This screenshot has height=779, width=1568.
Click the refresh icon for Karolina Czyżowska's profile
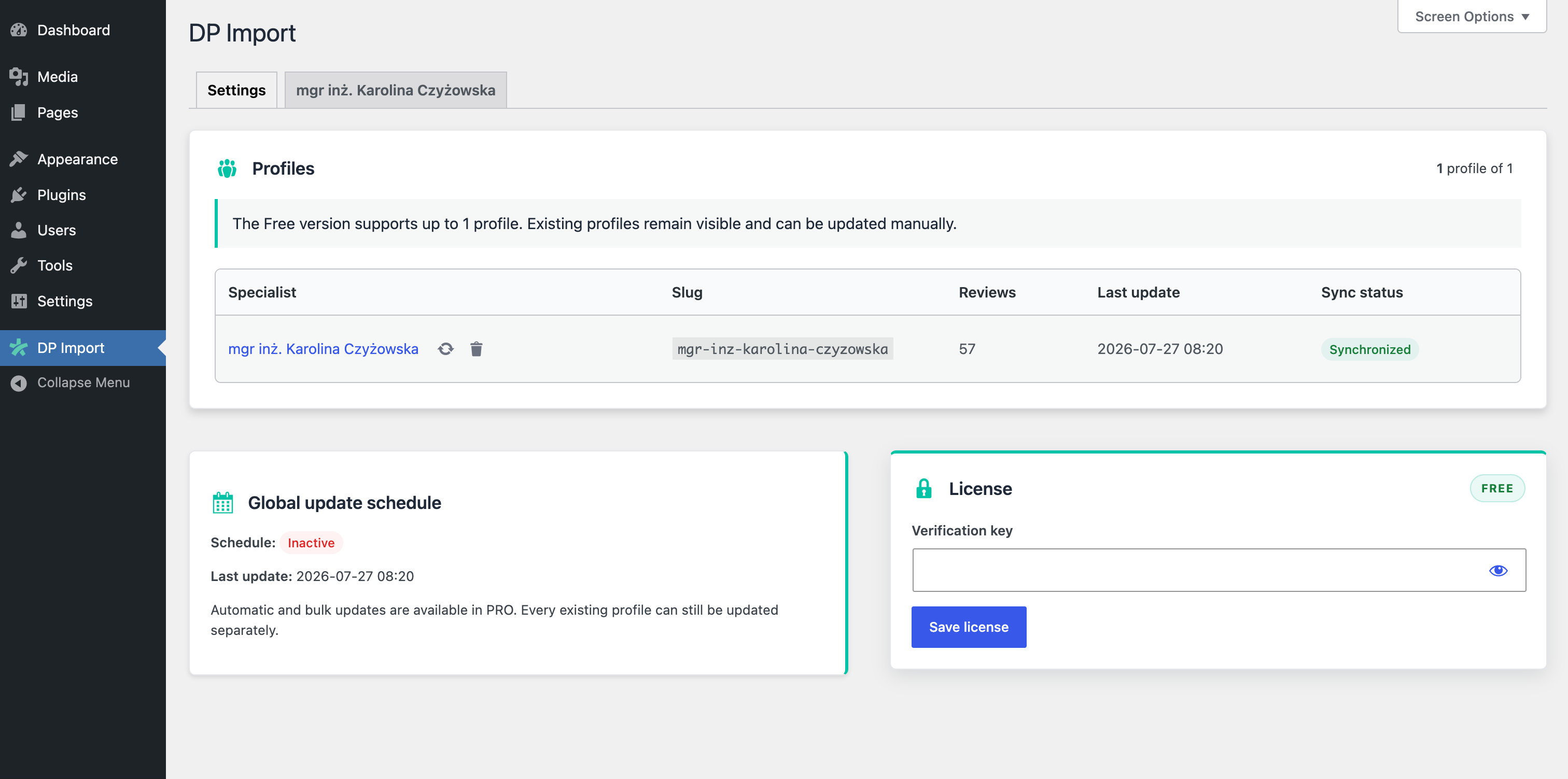tap(445, 349)
